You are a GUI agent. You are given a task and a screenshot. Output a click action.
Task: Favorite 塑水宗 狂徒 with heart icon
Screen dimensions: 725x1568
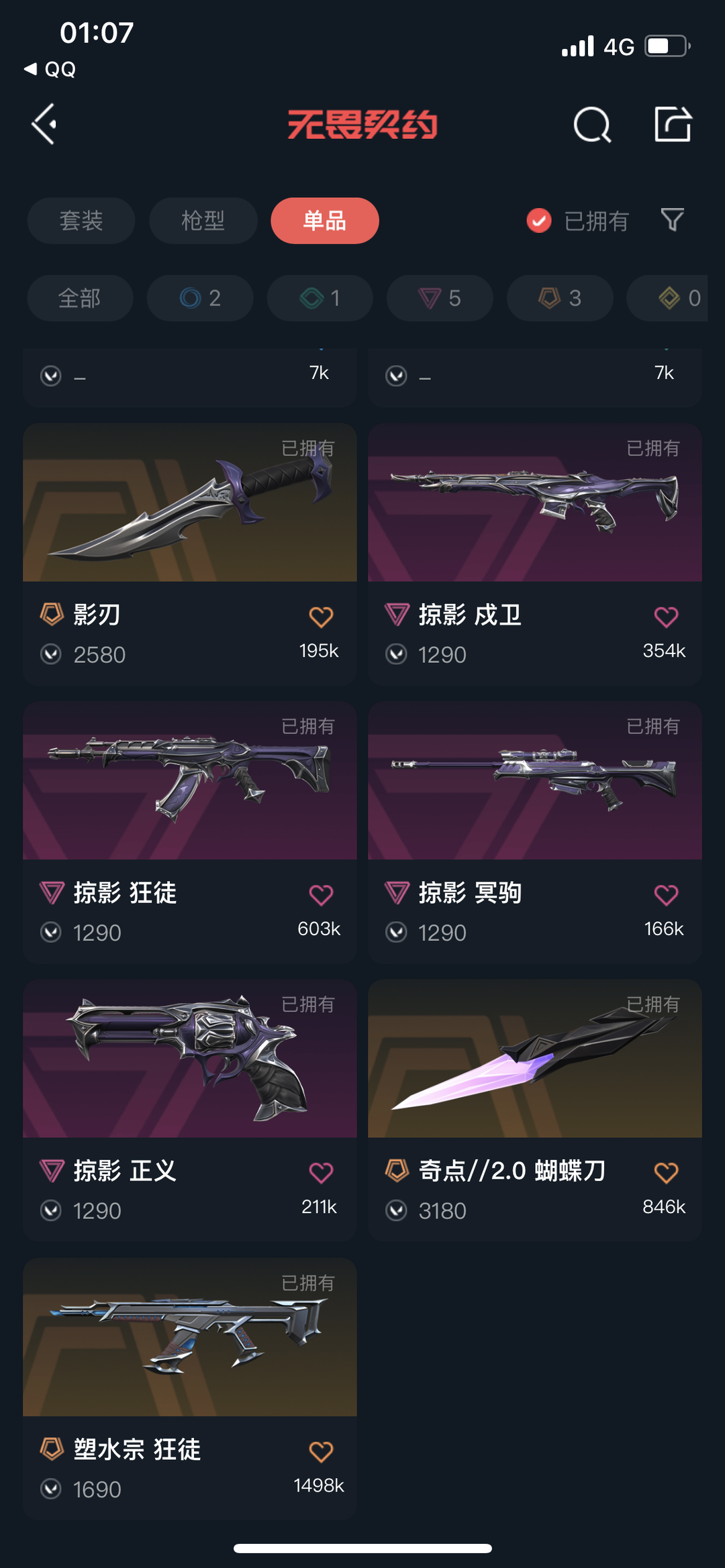pos(321,1452)
